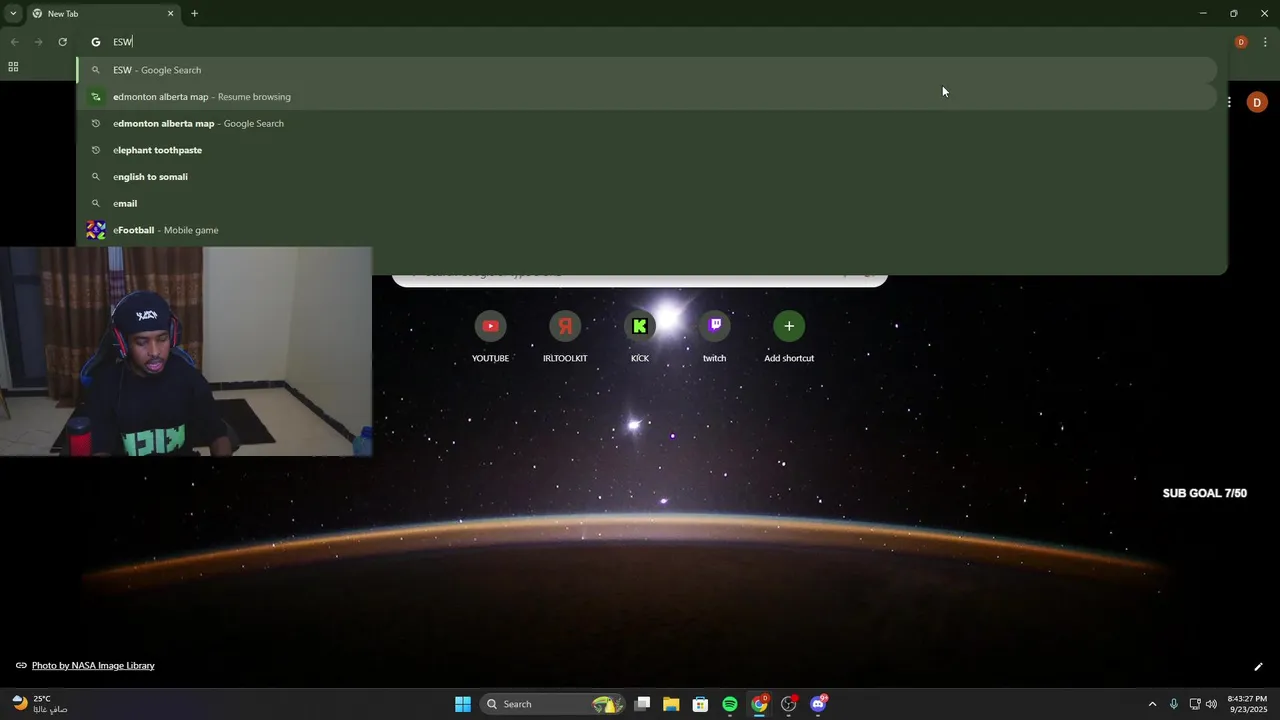
Task: Select elephant toothpaste suggestion
Action: pyautogui.click(x=647, y=150)
